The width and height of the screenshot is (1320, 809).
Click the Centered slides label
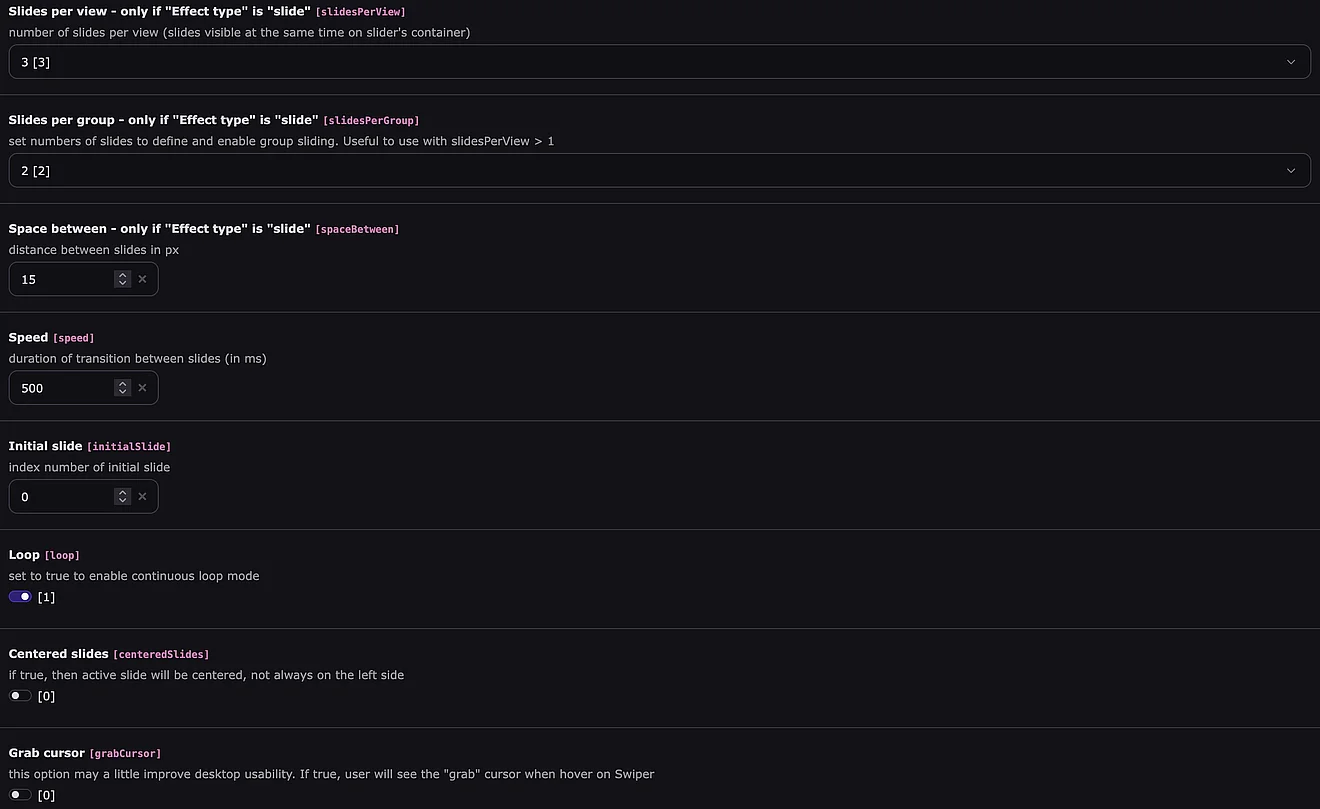coord(58,654)
